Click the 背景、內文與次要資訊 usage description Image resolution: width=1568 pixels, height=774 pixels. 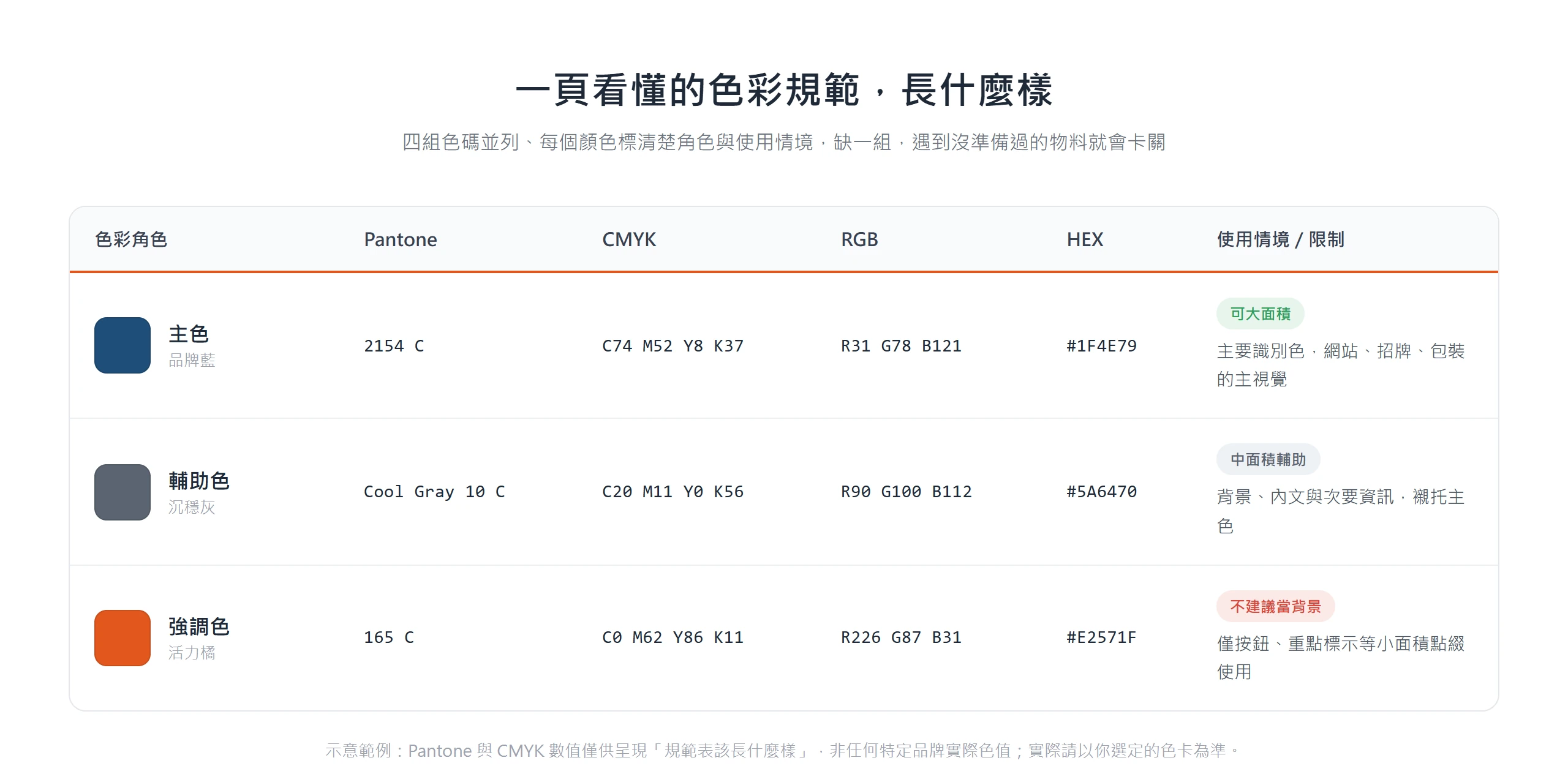pyautogui.click(x=1341, y=511)
